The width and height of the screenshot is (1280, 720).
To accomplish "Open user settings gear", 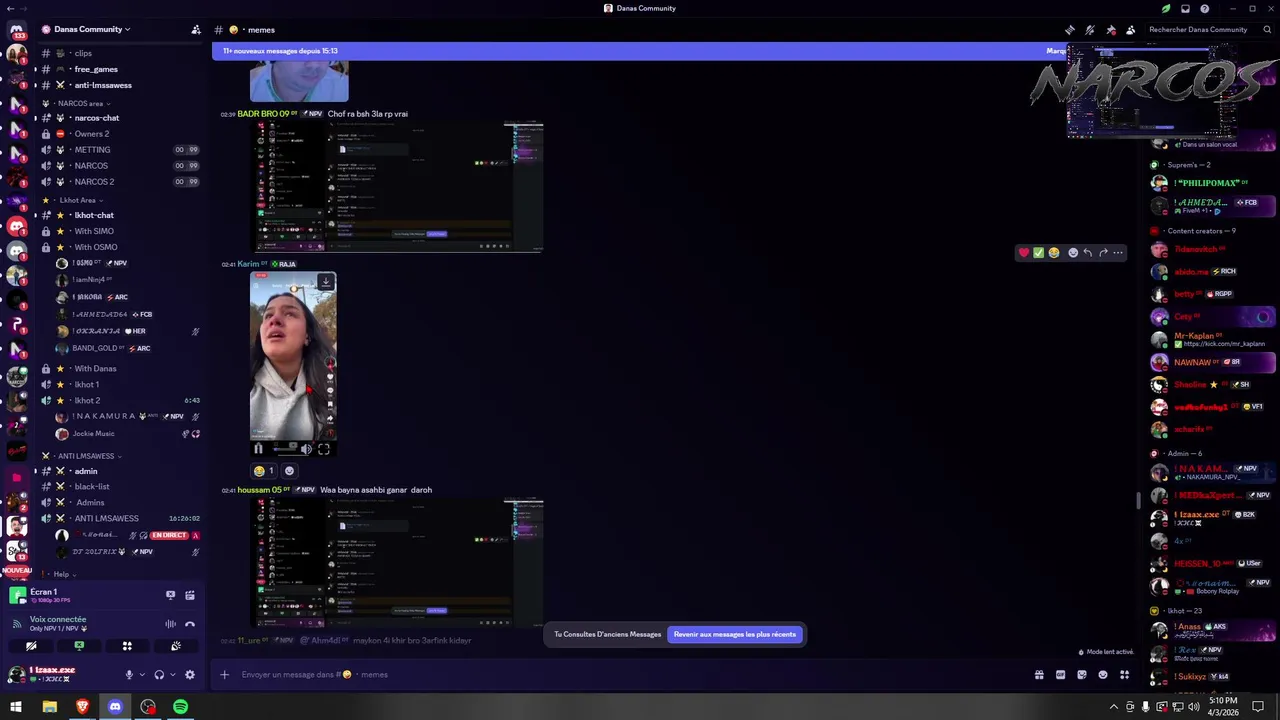I will 190,675.
